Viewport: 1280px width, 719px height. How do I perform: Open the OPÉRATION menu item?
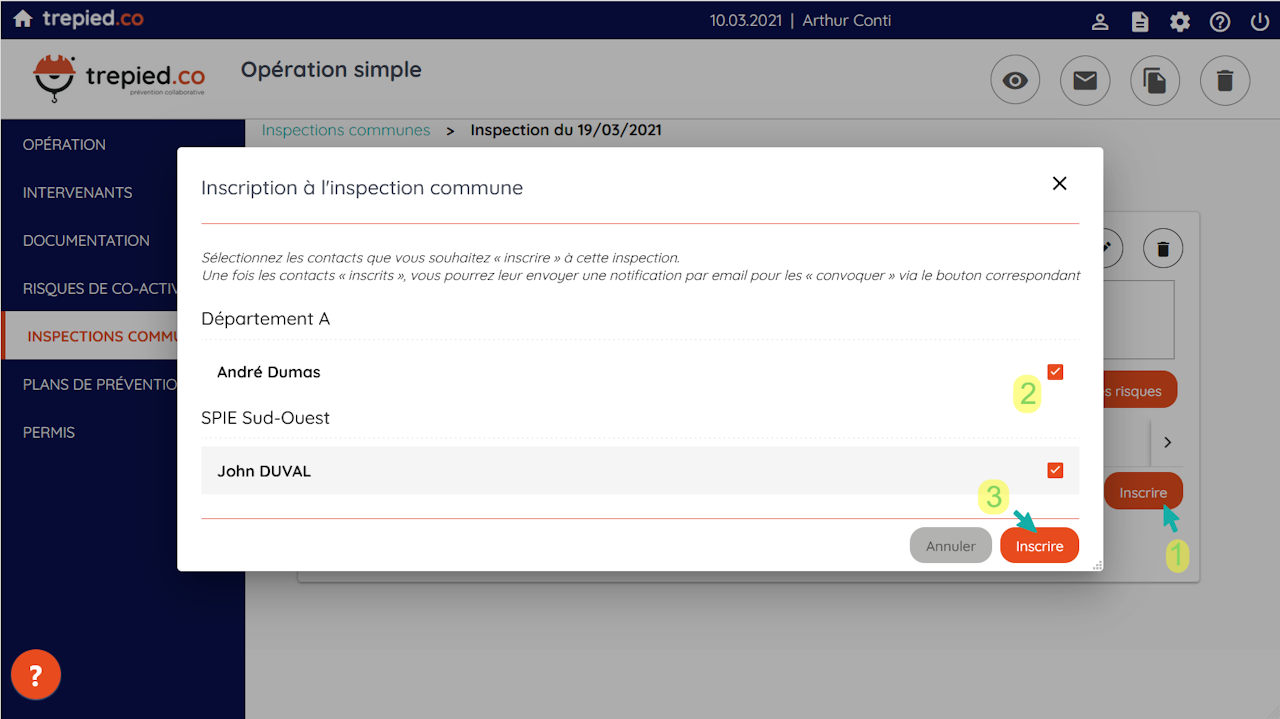(x=64, y=144)
